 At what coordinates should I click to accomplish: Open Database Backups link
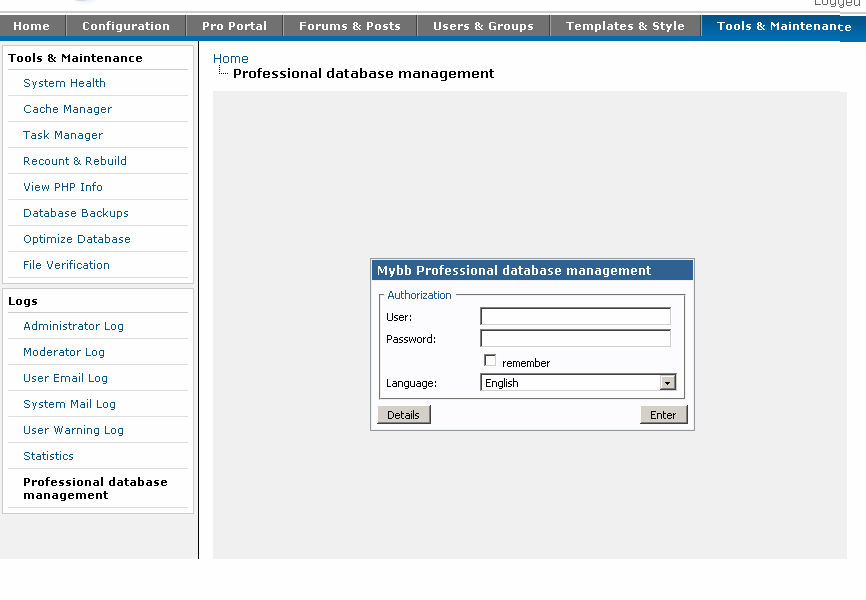pos(76,213)
